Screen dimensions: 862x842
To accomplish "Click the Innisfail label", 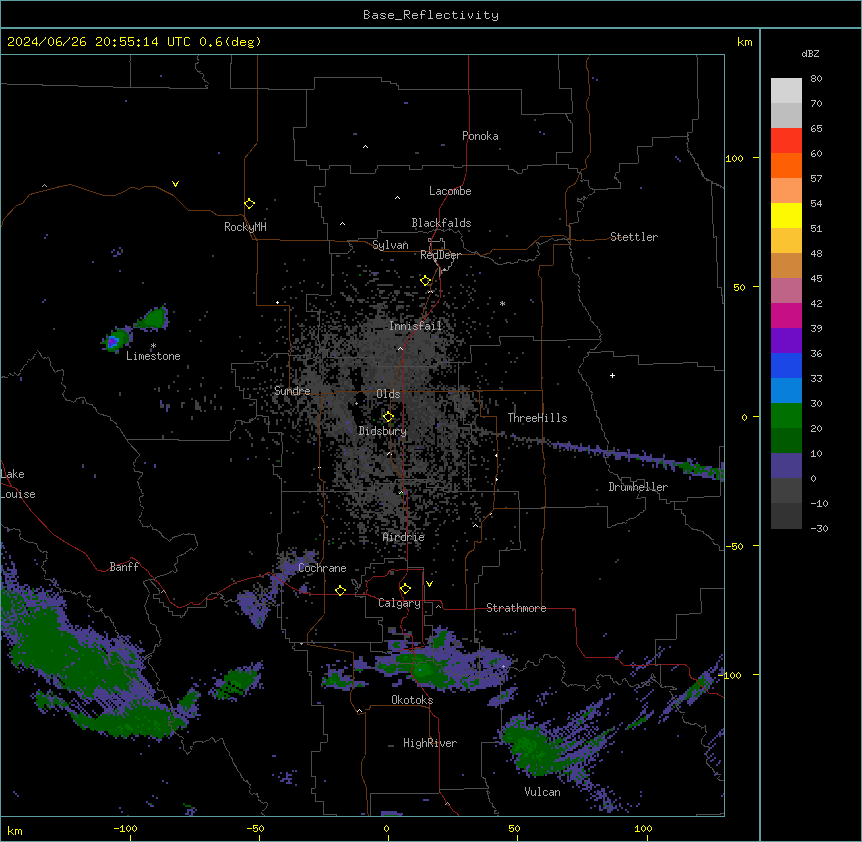I will (x=415, y=326).
